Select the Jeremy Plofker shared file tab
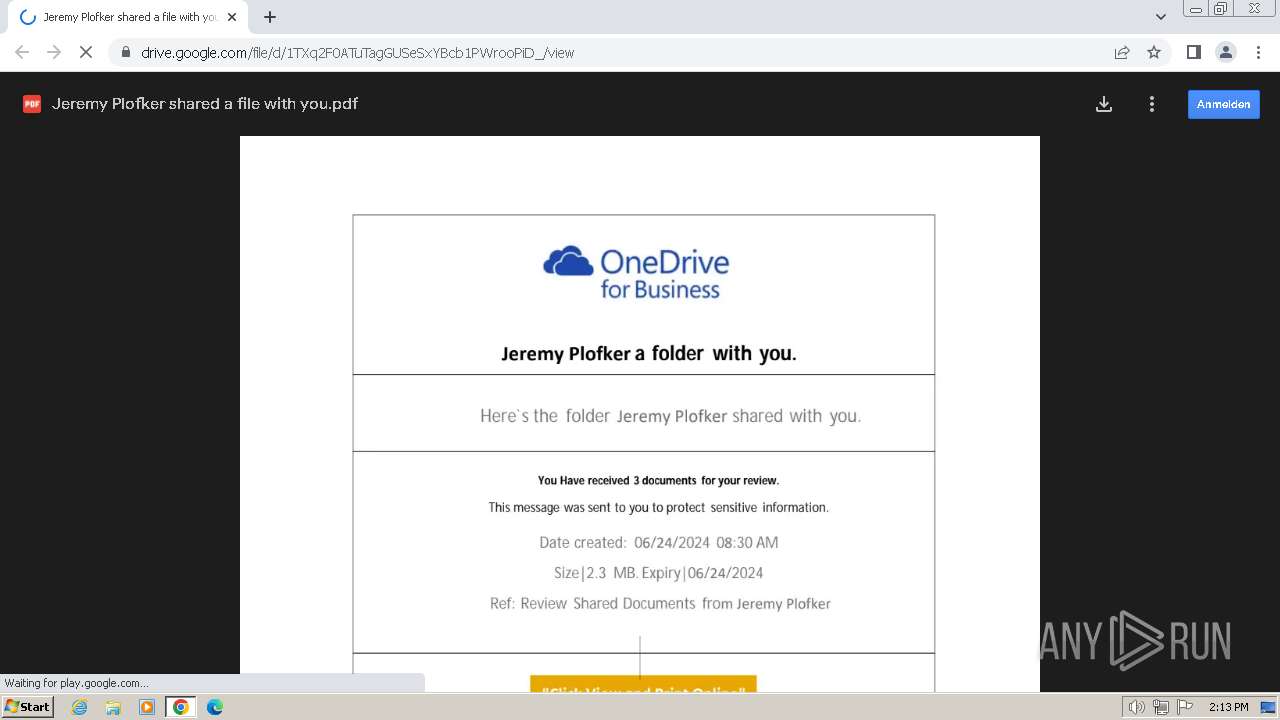 (127, 17)
